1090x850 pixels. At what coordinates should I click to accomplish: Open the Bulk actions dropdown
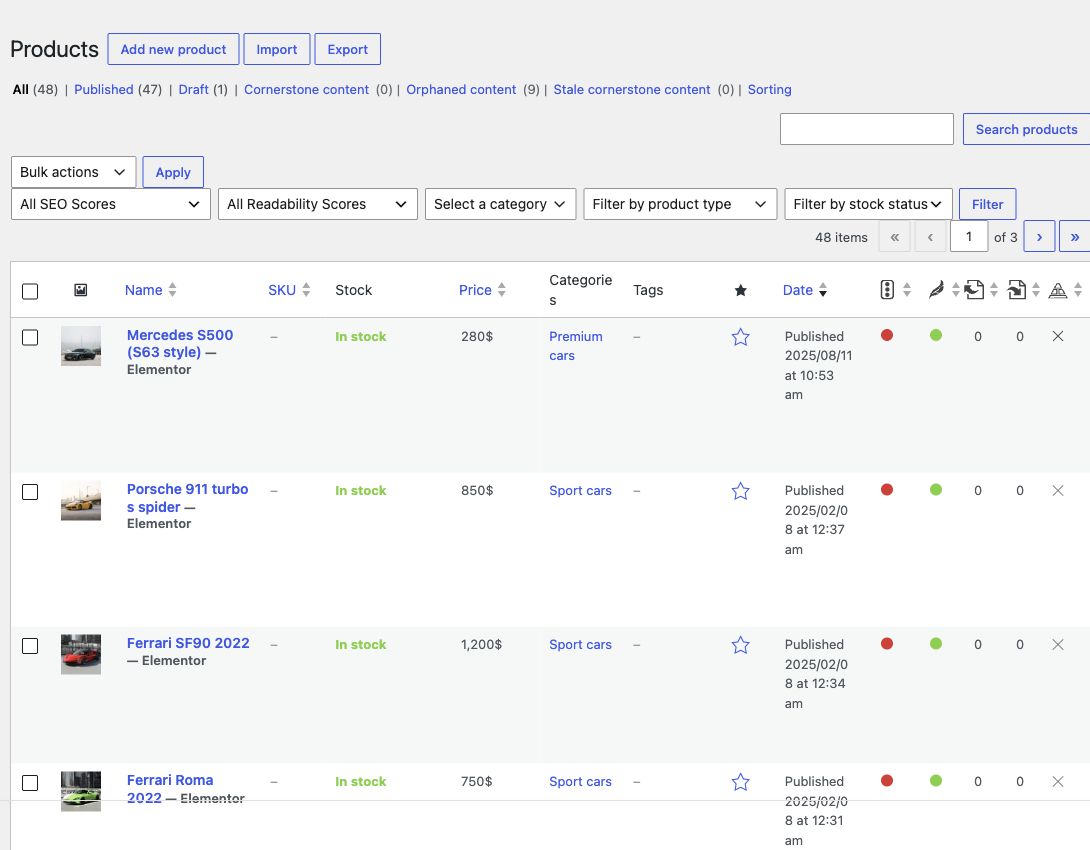point(74,172)
